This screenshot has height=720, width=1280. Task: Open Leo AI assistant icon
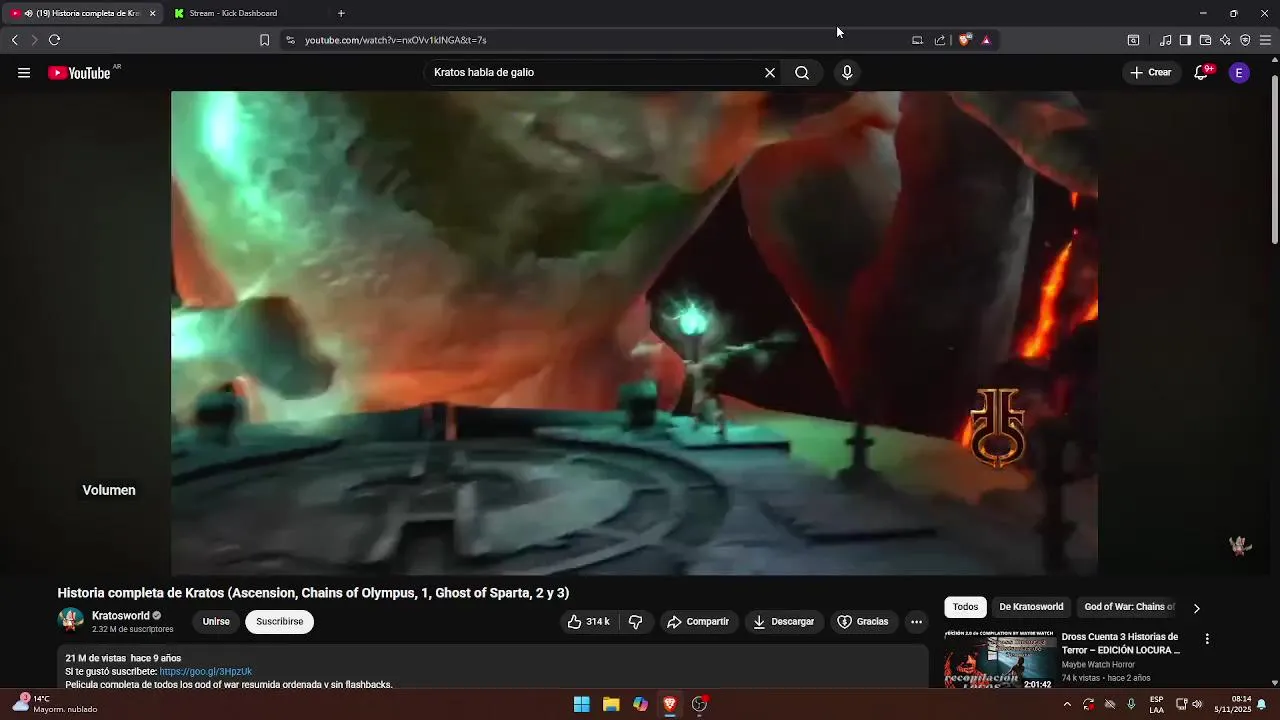[1225, 40]
